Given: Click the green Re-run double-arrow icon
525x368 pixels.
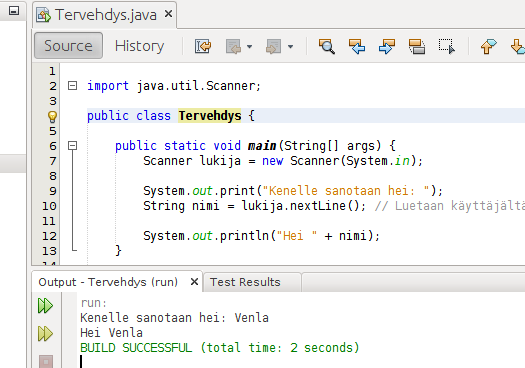Looking at the screenshot, I should 45,305.
